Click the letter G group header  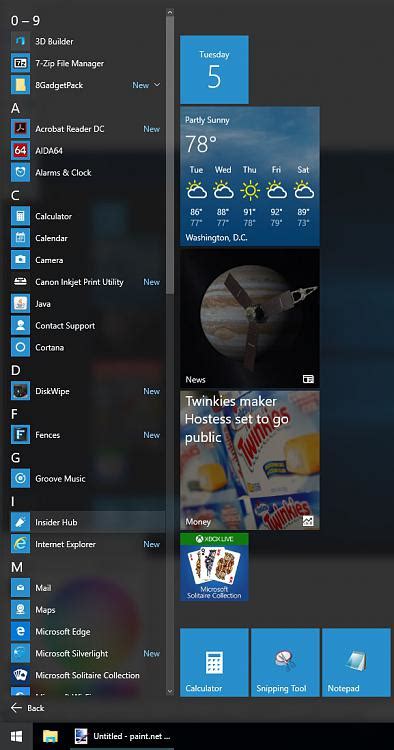tap(15, 458)
